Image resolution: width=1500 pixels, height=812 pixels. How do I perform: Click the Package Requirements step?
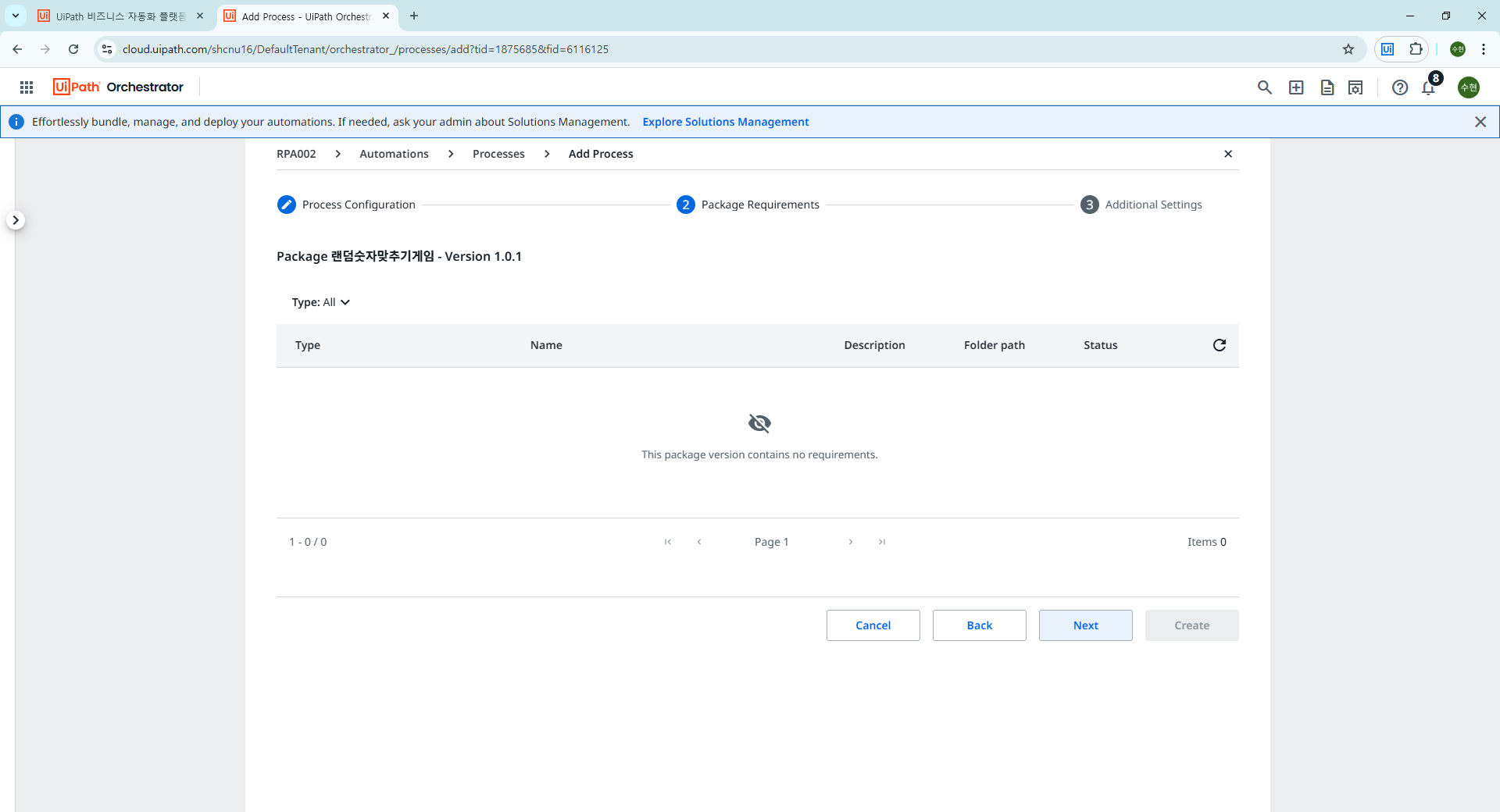[748, 205]
